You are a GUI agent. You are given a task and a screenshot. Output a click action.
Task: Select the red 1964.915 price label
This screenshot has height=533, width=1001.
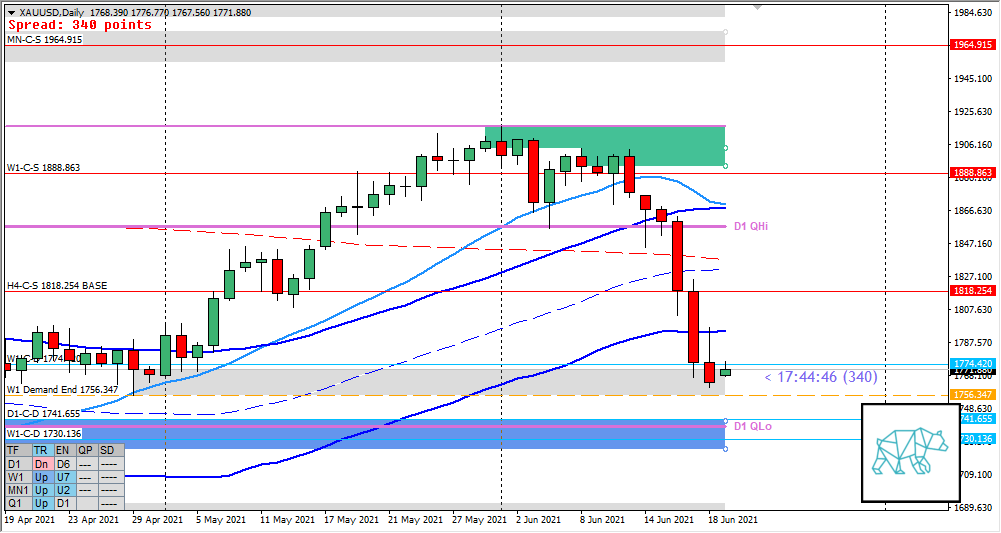[971, 45]
